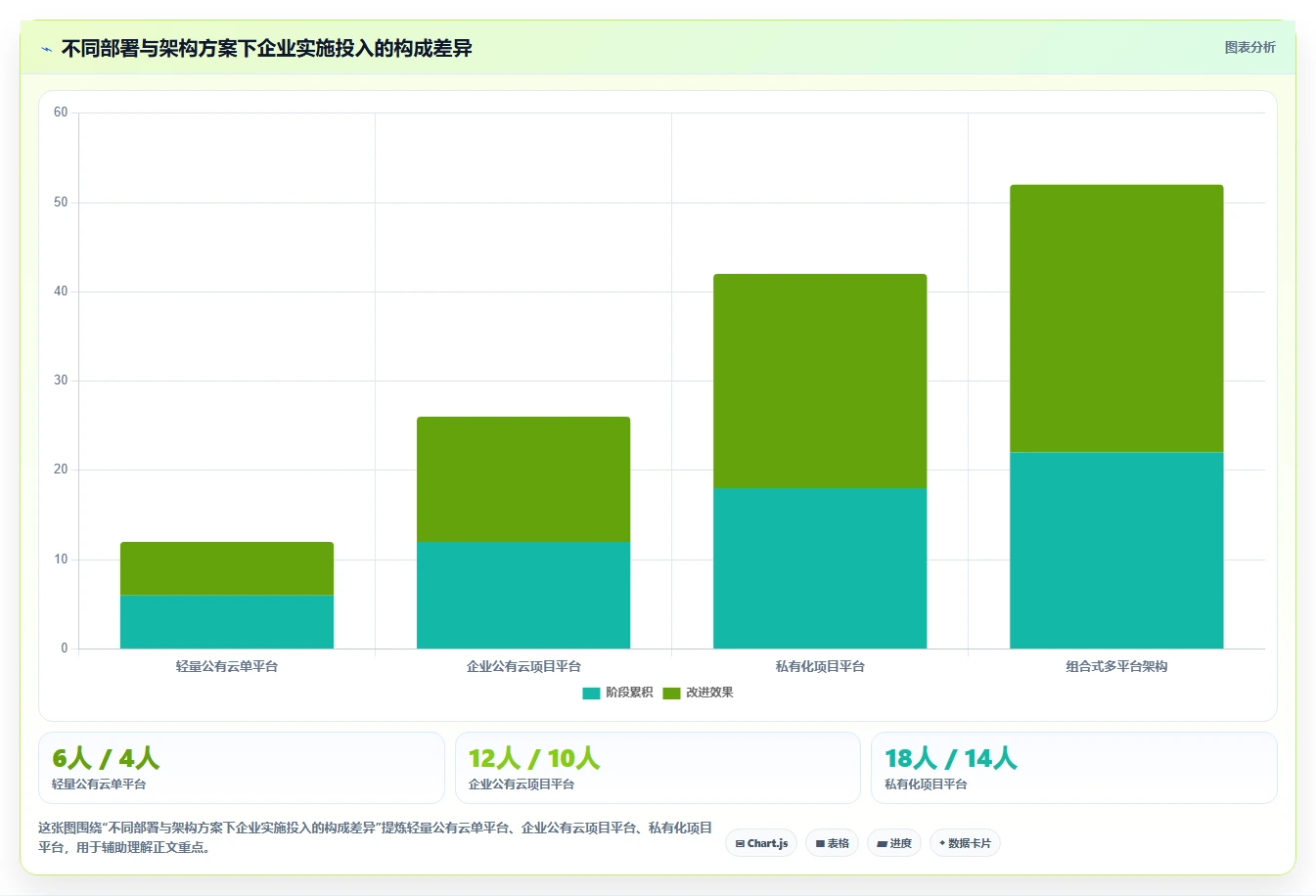The height and width of the screenshot is (896, 1316).
Task: Click the y-axis value 50
Action: pos(61,202)
